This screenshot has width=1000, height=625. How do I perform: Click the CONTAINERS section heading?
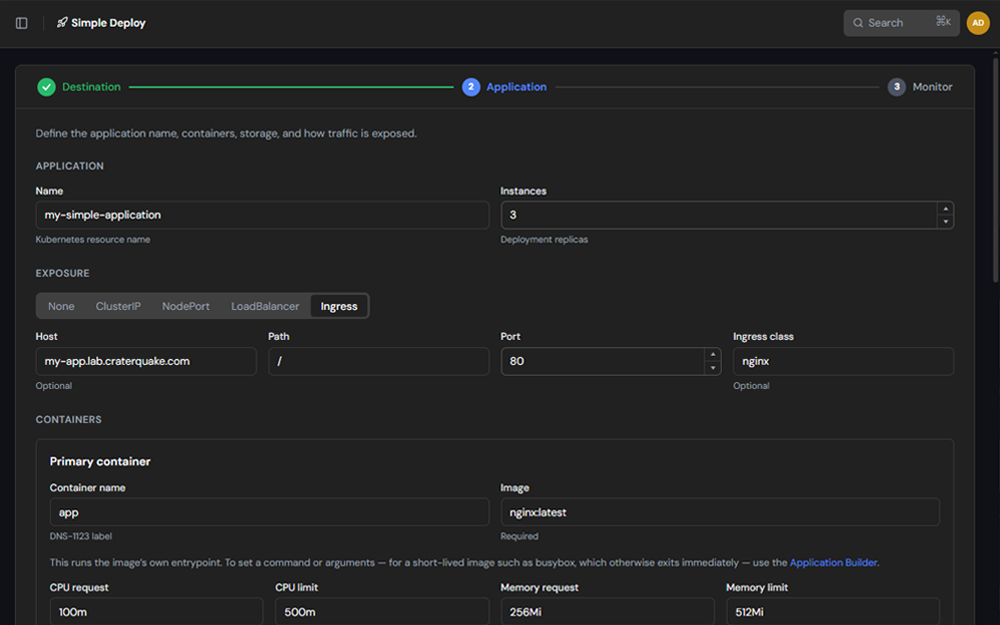pyautogui.click(x=68, y=420)
